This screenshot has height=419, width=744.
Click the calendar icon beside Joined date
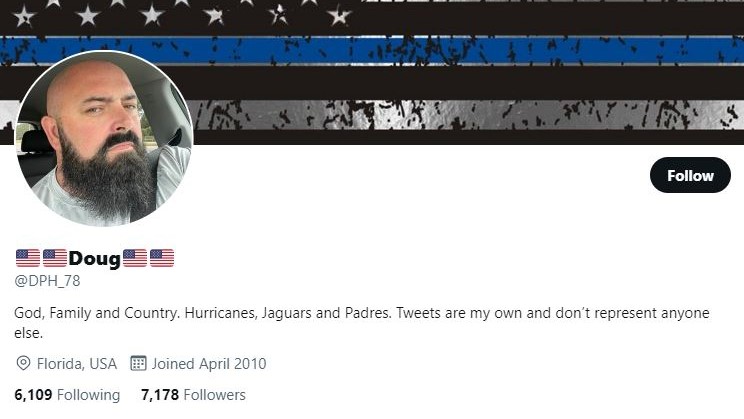pyautogui.click(x=138, y=363)
